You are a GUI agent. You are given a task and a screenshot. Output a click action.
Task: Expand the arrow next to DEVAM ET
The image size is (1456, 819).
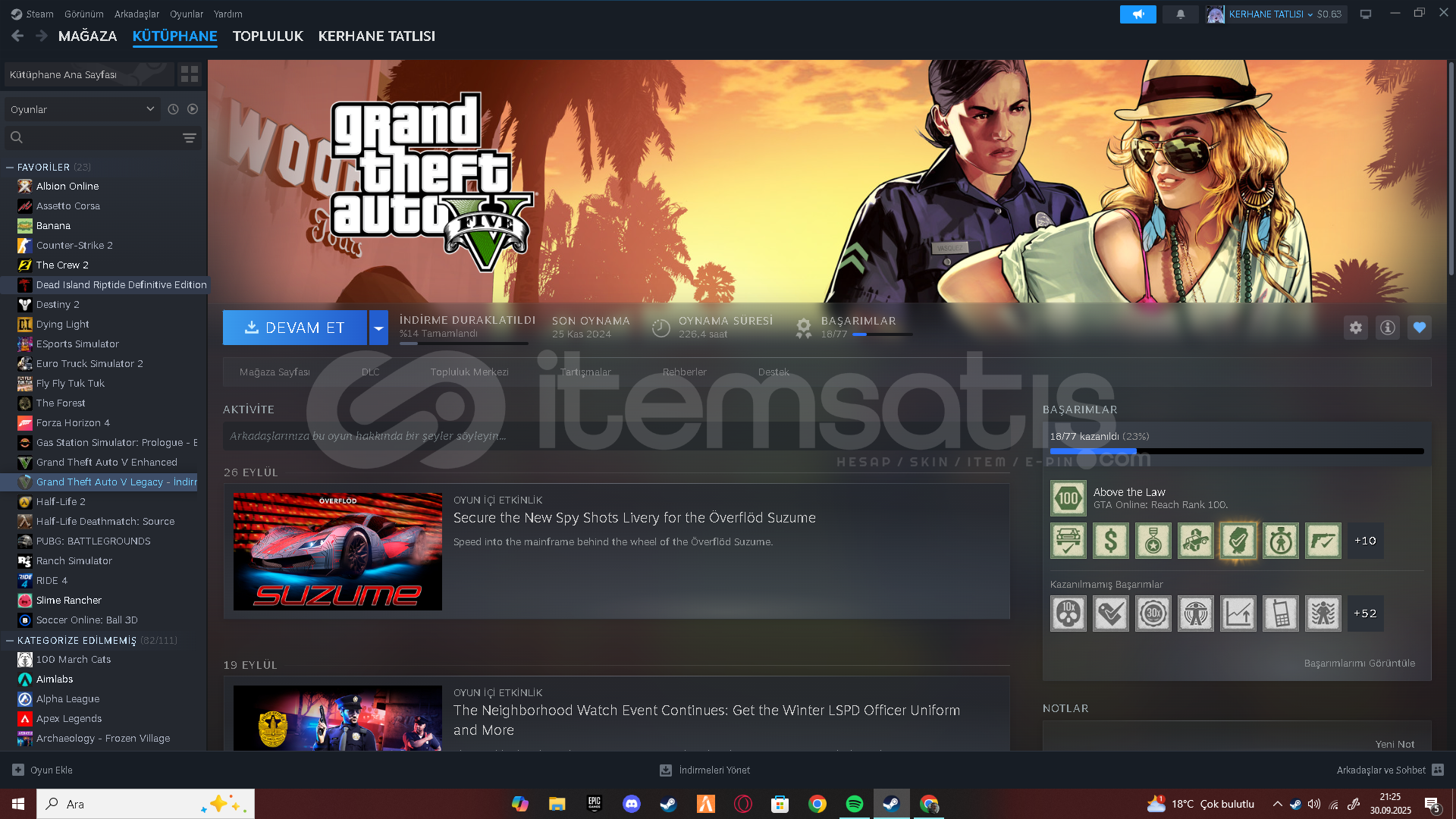(378, 328)
